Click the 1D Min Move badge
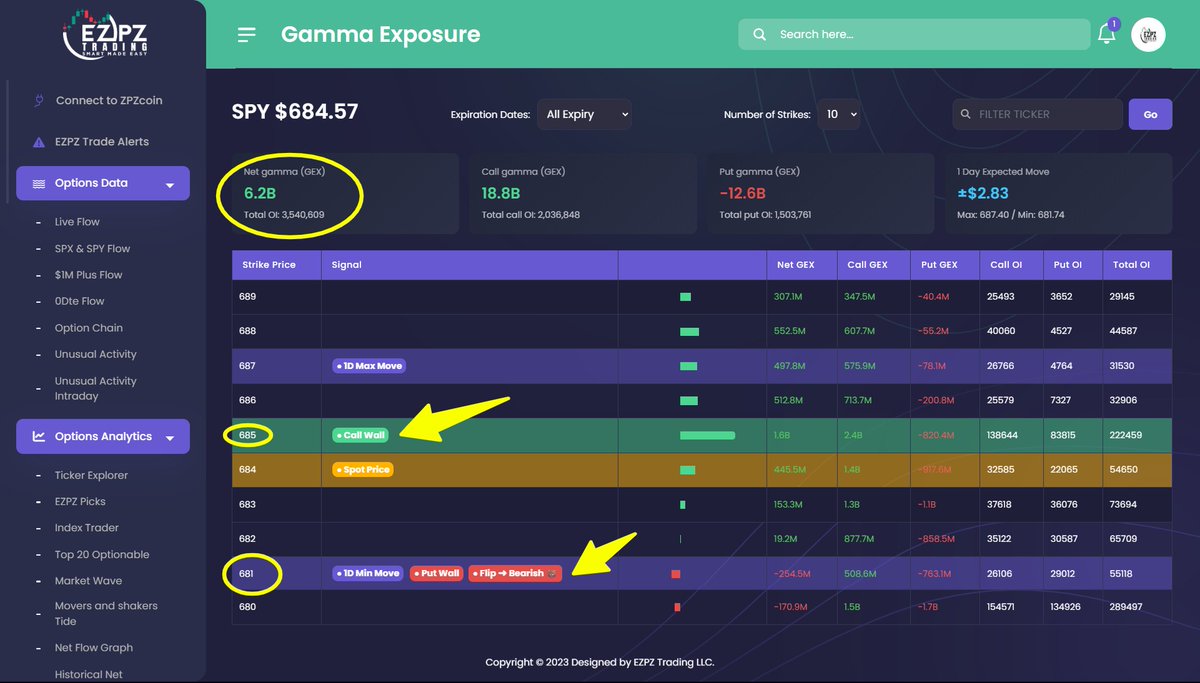This screenshot has height=683, width=1200. coord(368,573)
